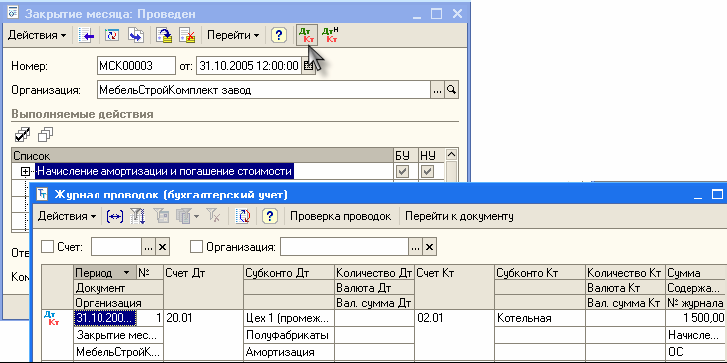This screenshot has width=727, height=363.
Task: Click the Дт Кт row marker icon
Action: tap(51, 318)
